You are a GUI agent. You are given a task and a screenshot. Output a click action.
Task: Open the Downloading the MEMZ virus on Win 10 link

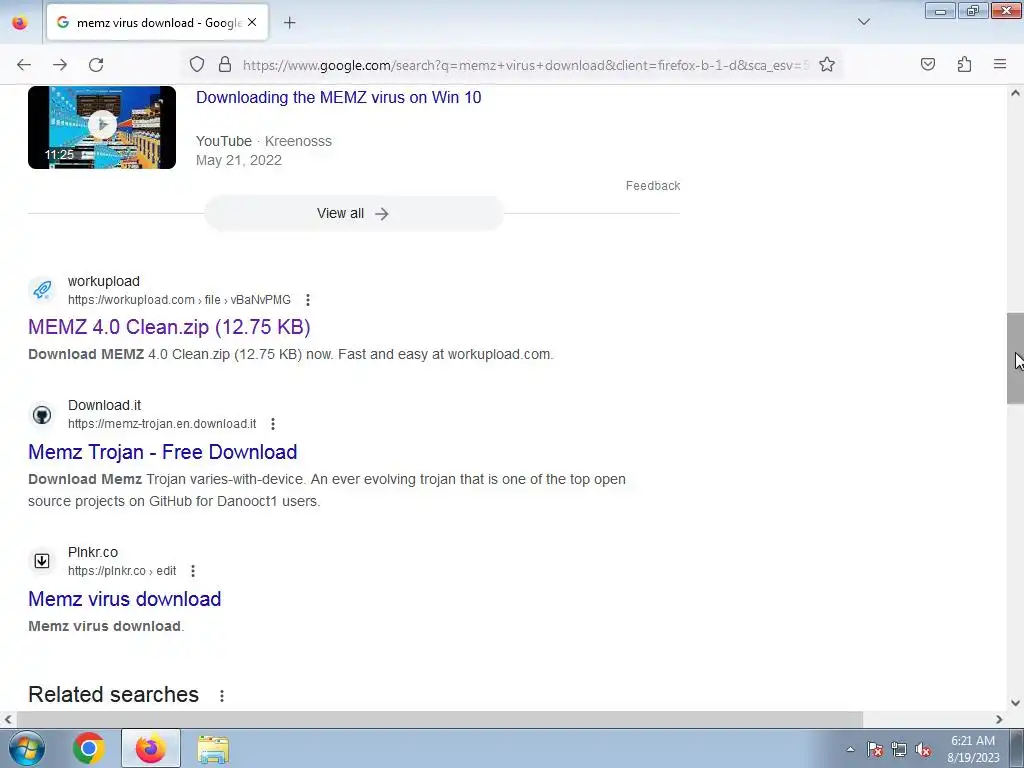(338, 97)
